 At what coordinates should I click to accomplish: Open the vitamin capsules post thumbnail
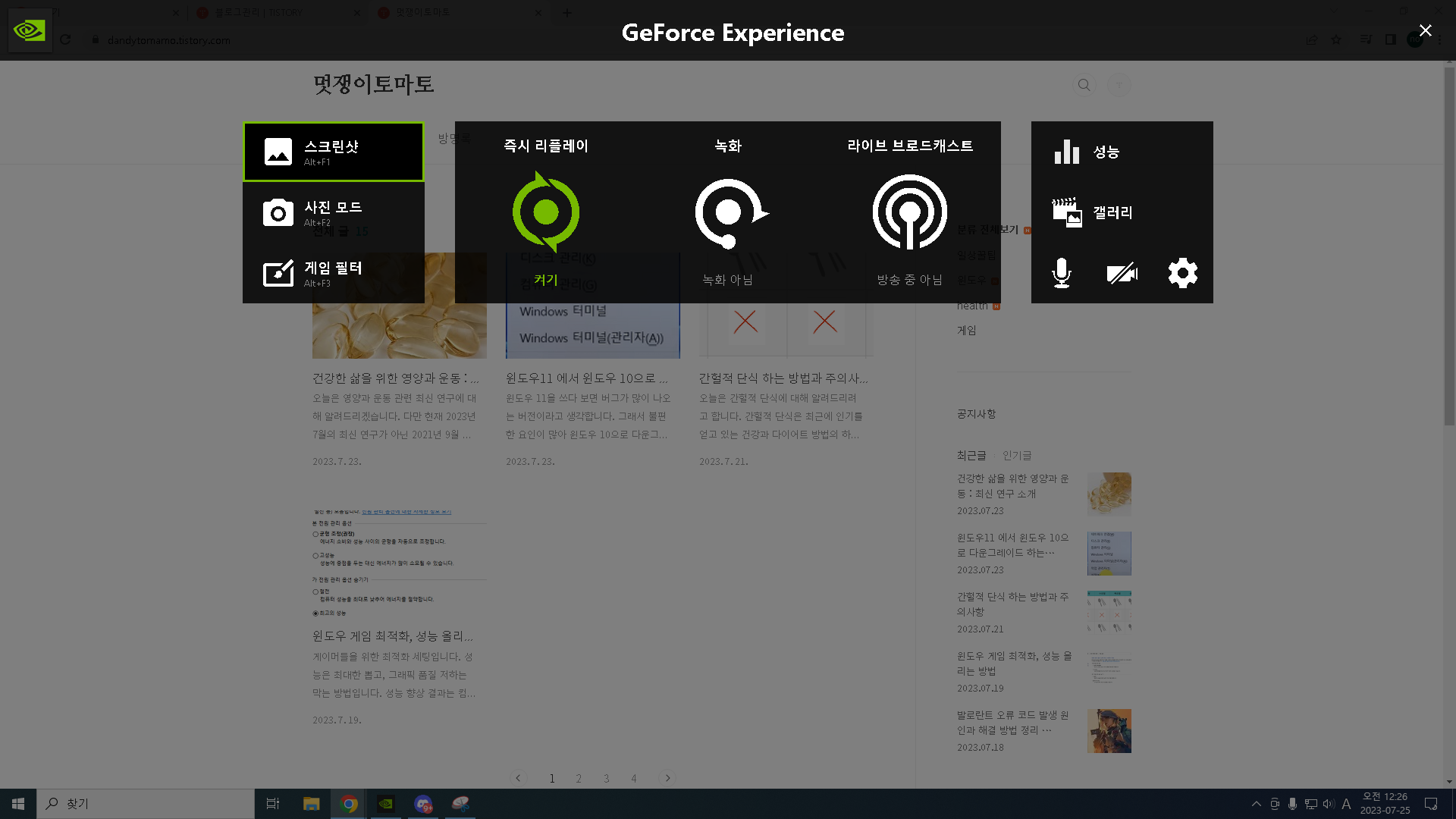[x=400, y=306]
